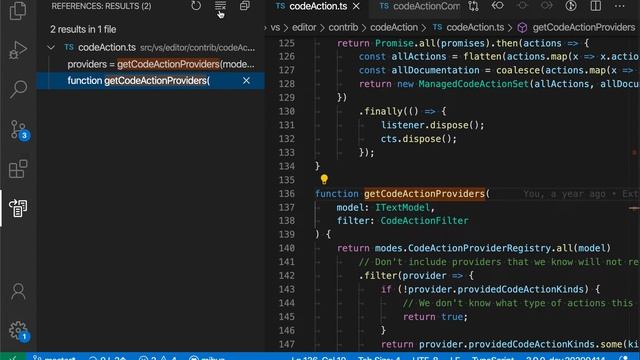Click line number 125 in gutter

pyautogui.click(x=287, y=43)
